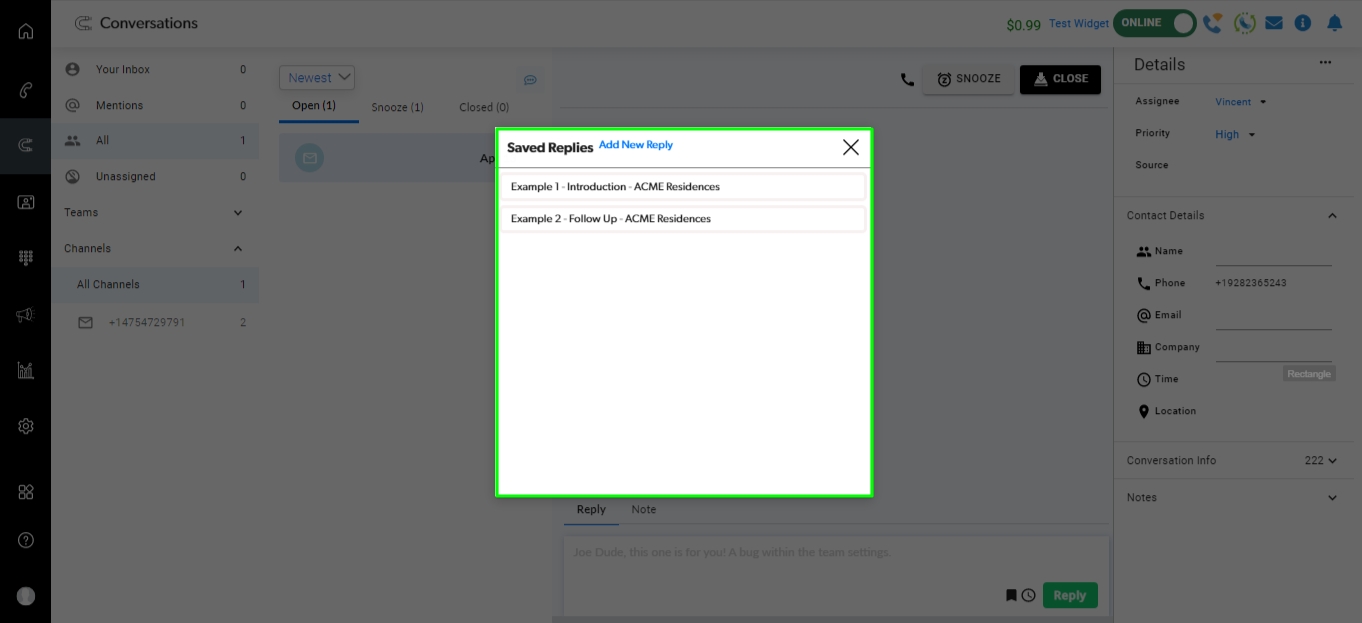Image resolution: width=1362 pixels, height=623 pixels.
Task: Open the Priority High dropdown
Action: [1235, 134]
